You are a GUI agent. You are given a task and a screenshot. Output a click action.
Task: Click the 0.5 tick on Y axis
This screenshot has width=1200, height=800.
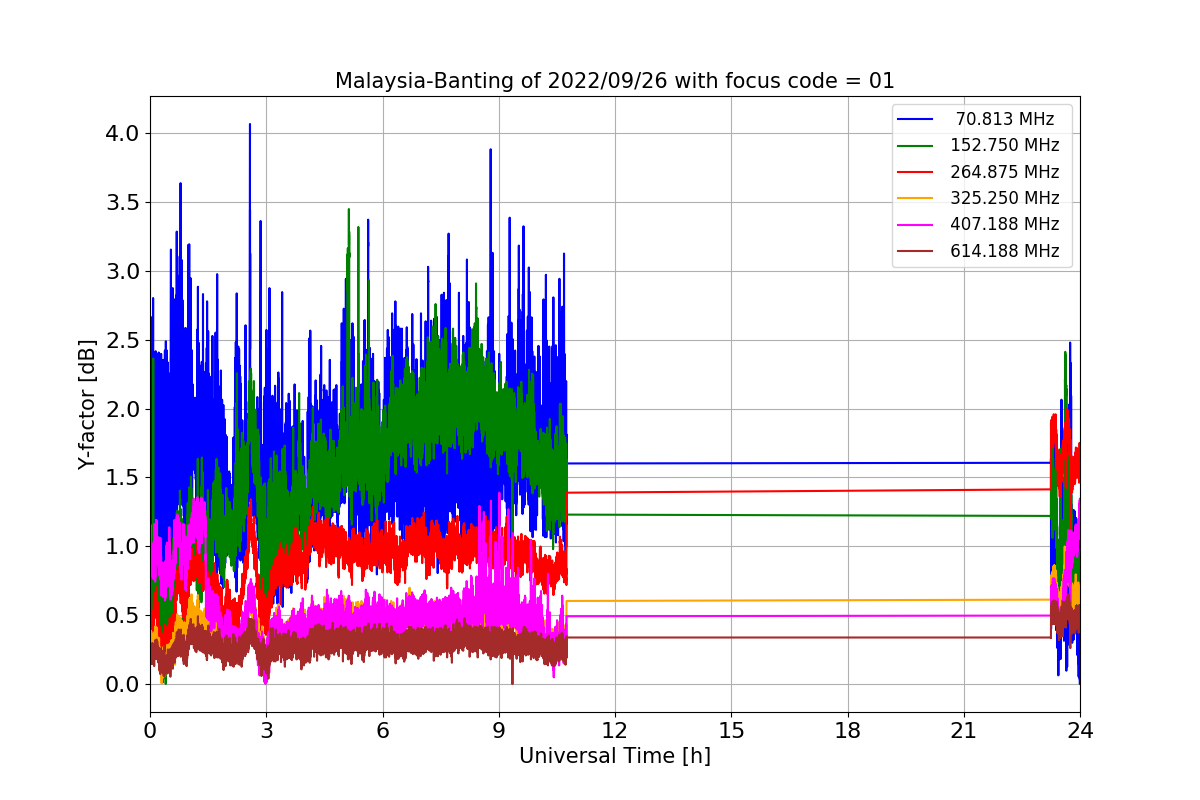point(124,615)
